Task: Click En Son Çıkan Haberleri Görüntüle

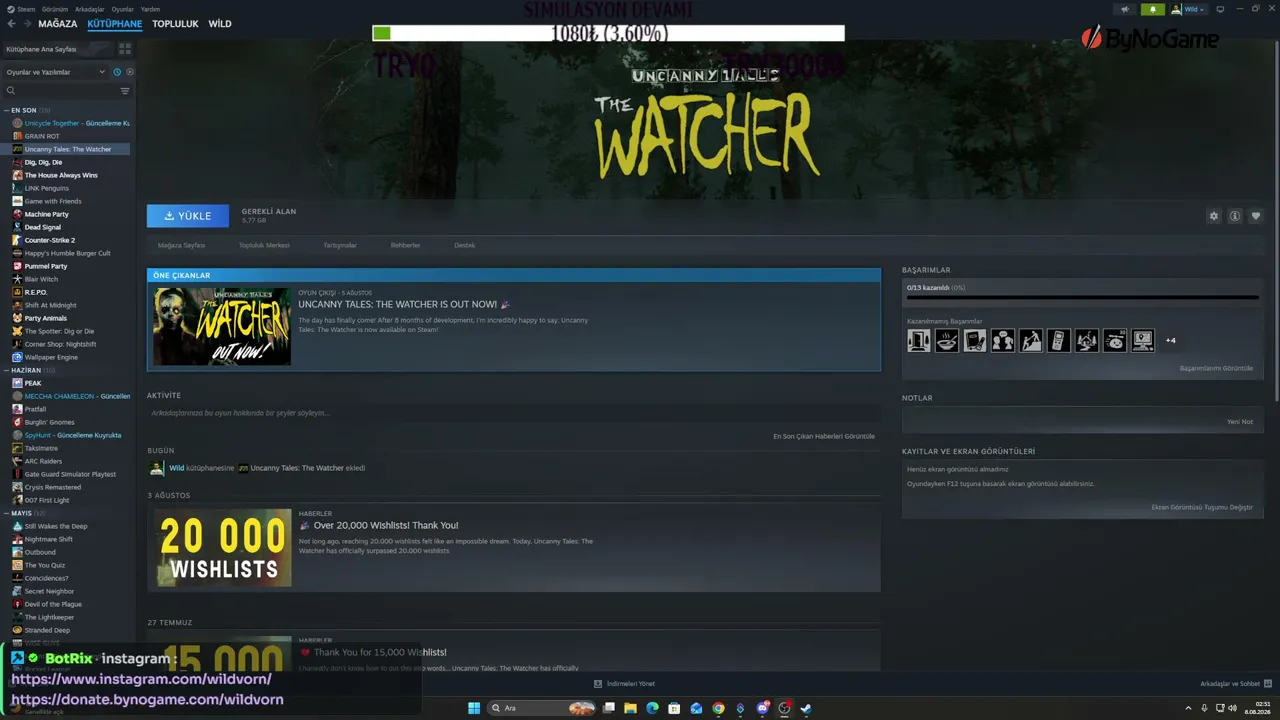Action: (824, 436)
